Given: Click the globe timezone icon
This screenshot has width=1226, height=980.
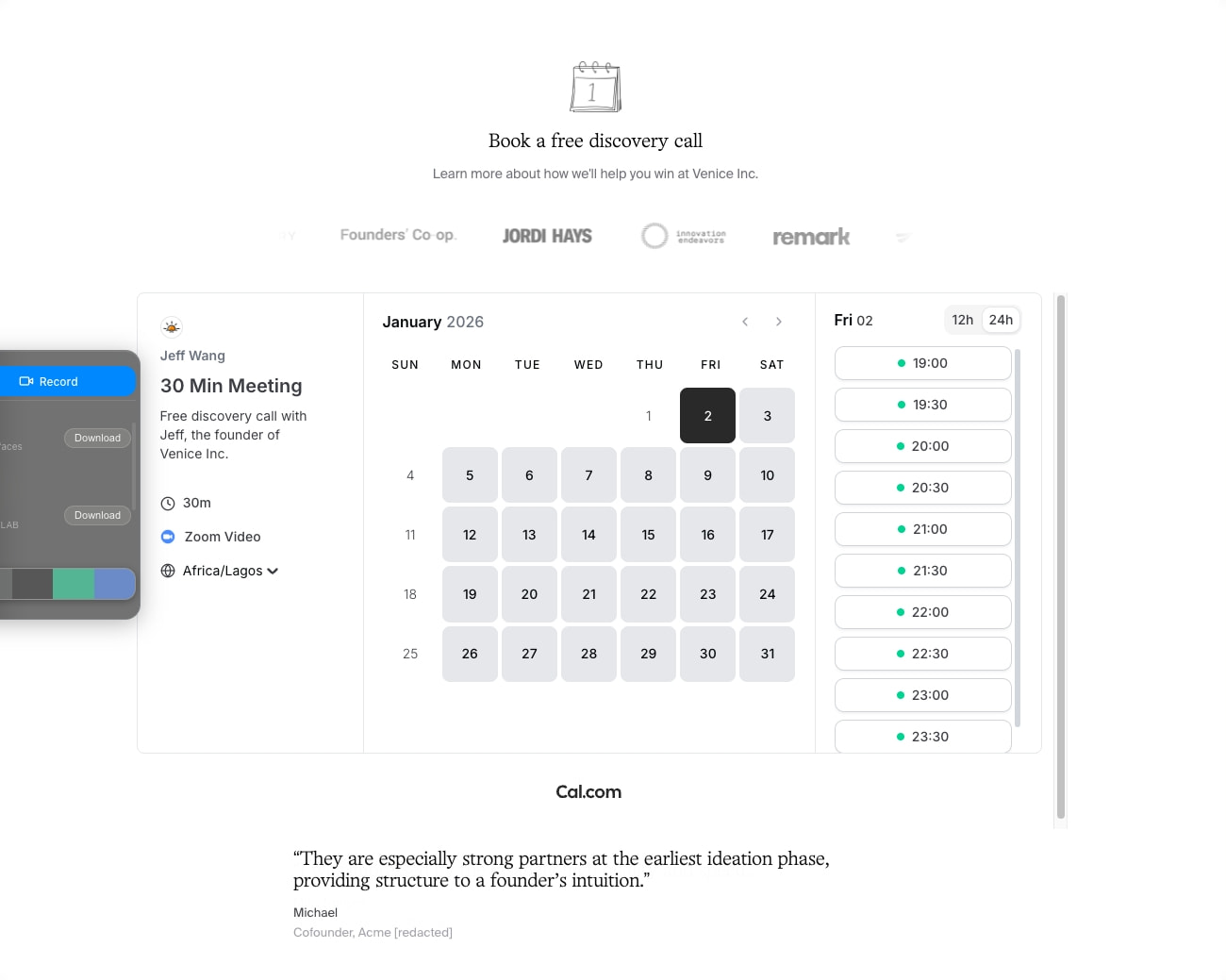Looking at the screenshot, I should coord(168,571).
